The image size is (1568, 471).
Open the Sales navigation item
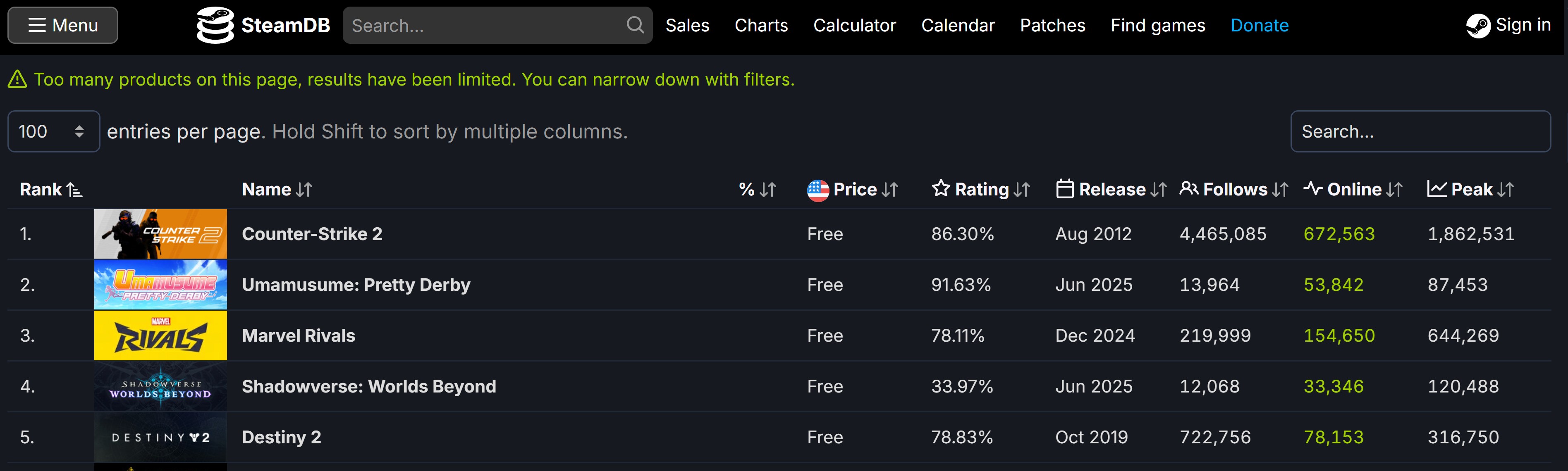687,26
